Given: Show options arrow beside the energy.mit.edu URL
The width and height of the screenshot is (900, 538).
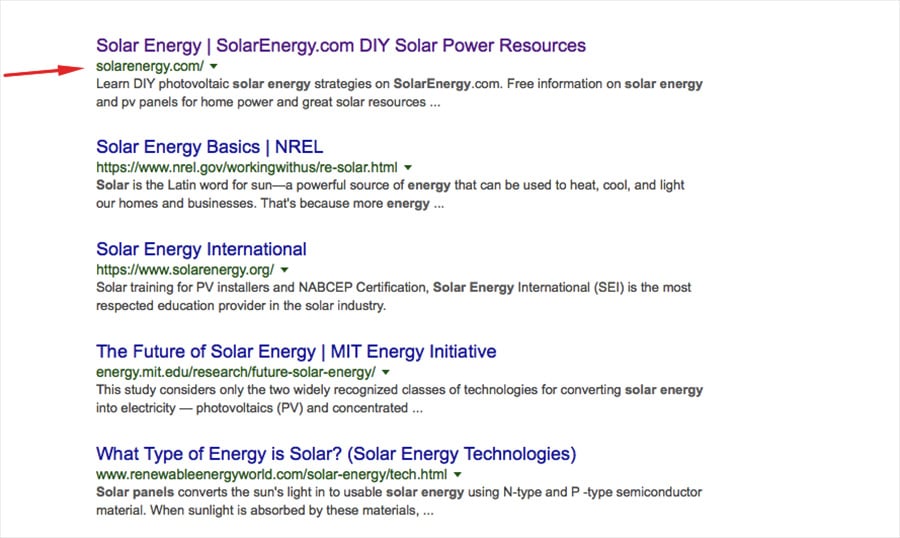Looking at the screenshot, I should tap(385, 372).
